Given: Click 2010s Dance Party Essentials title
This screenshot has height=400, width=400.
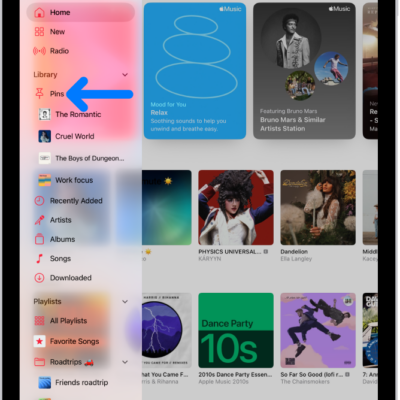Looking at the screenshot, I should (235, 375).
